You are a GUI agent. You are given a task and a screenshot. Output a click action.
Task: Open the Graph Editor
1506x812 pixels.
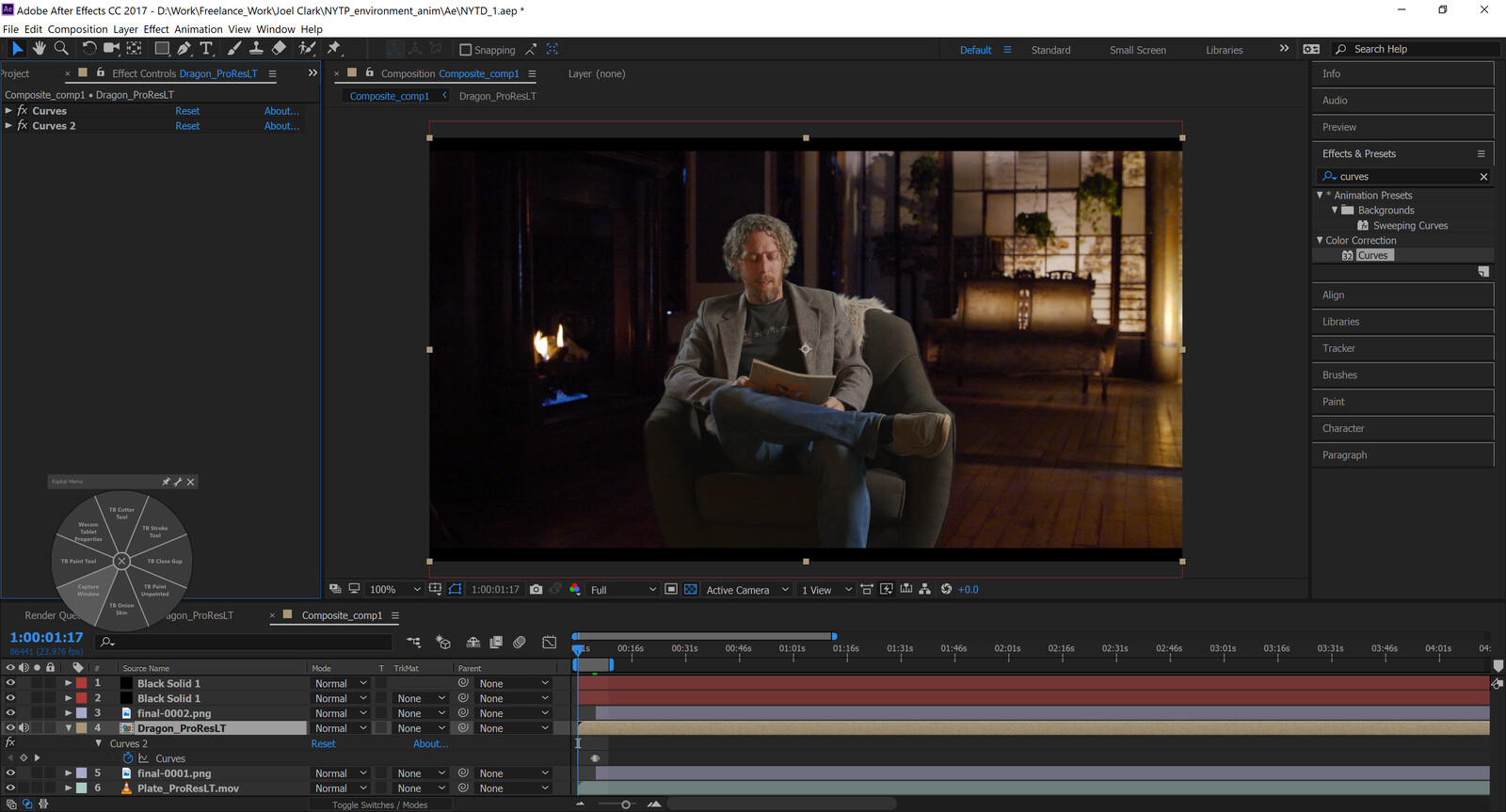[x=550, y=642]
